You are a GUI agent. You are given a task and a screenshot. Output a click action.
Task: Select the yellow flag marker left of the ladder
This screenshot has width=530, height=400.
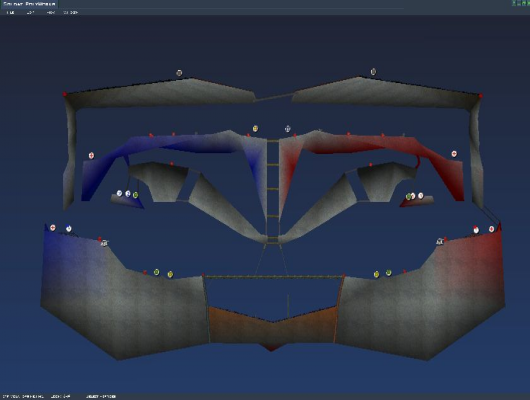tap(255, 128)
